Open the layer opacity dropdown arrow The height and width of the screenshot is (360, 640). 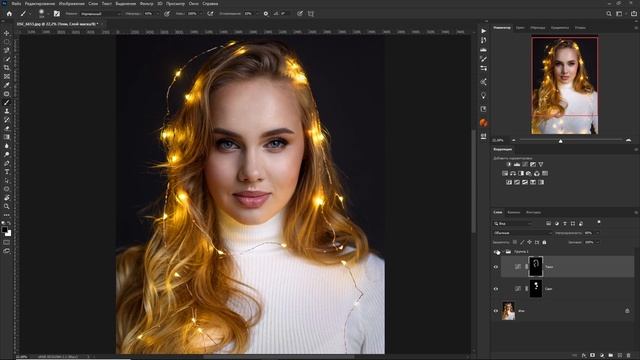(x=598, y=233)
